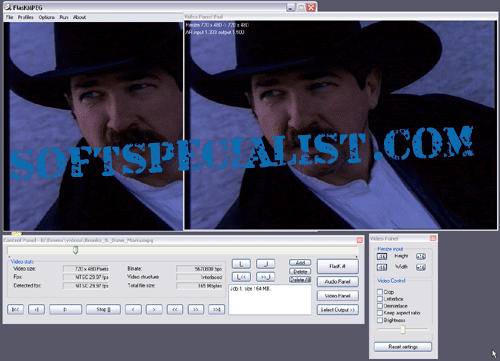Screen dimensions: 500x361
Task: Set end mark with the ] button
Action: pos(266,264)
